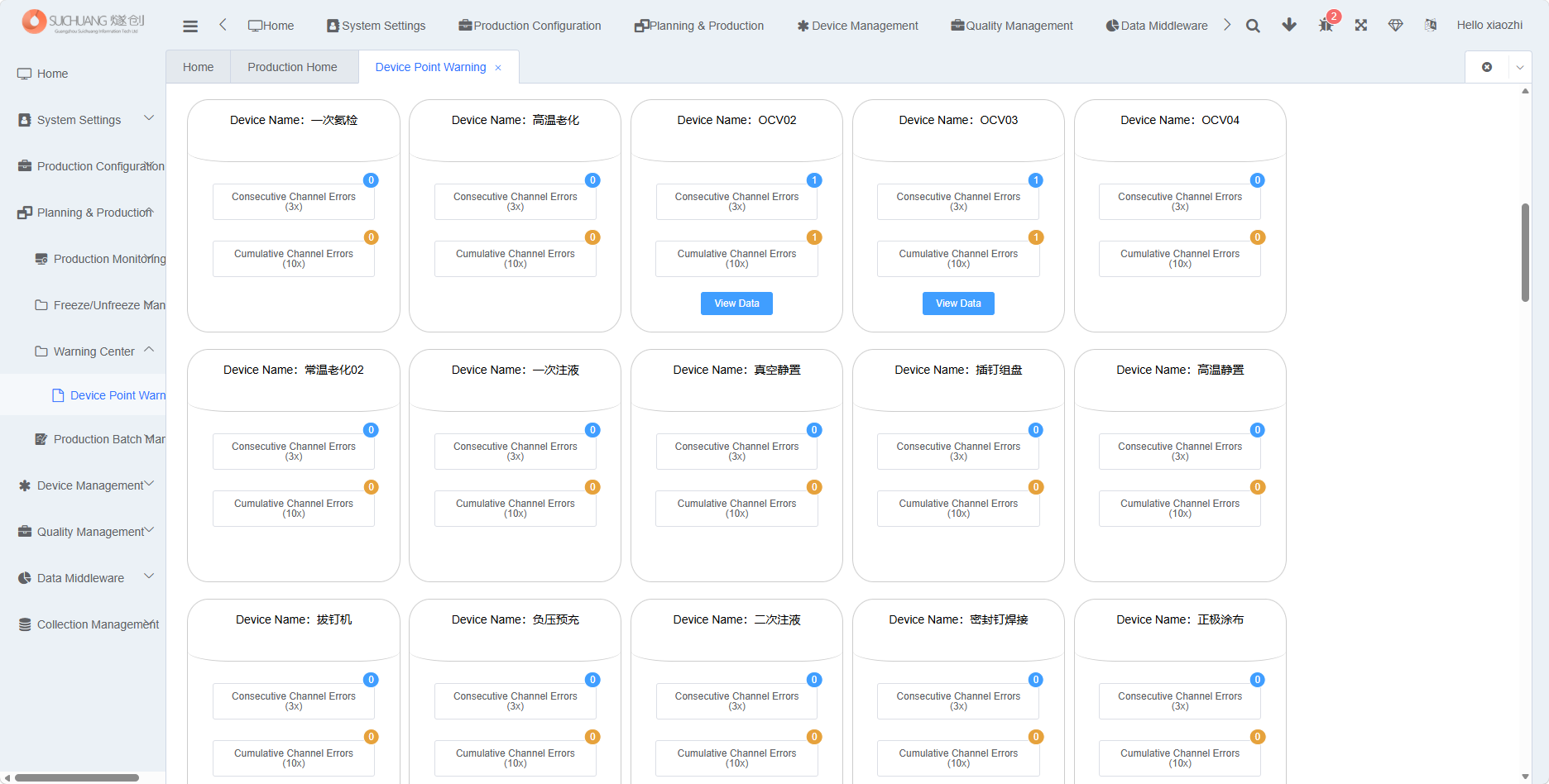Click the Production Batch edit icon
The height and width of the screenshot is (784, 1549).
coord(41,439)
